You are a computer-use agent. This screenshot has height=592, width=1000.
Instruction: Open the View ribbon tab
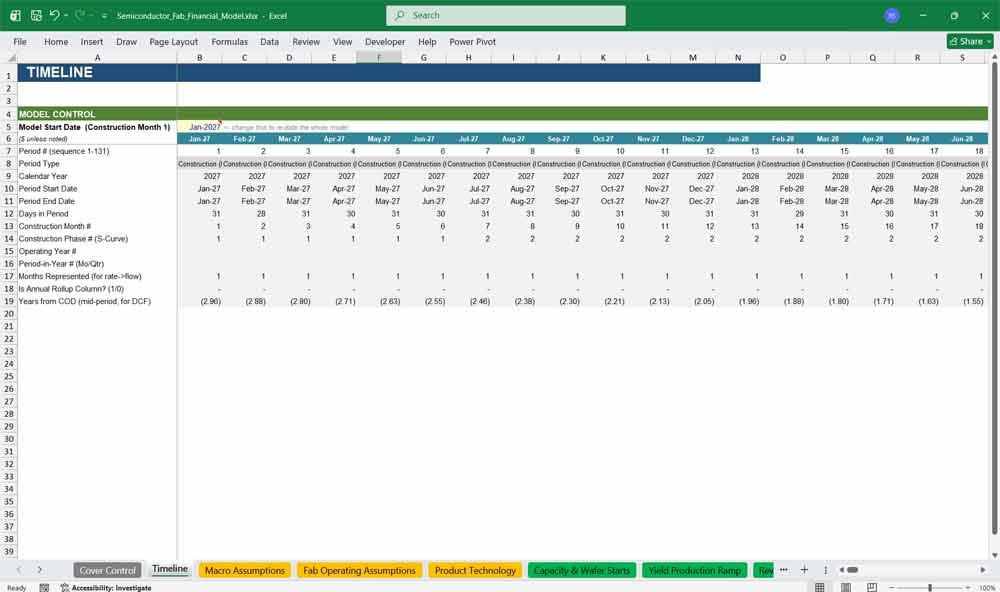pos(342,41)
